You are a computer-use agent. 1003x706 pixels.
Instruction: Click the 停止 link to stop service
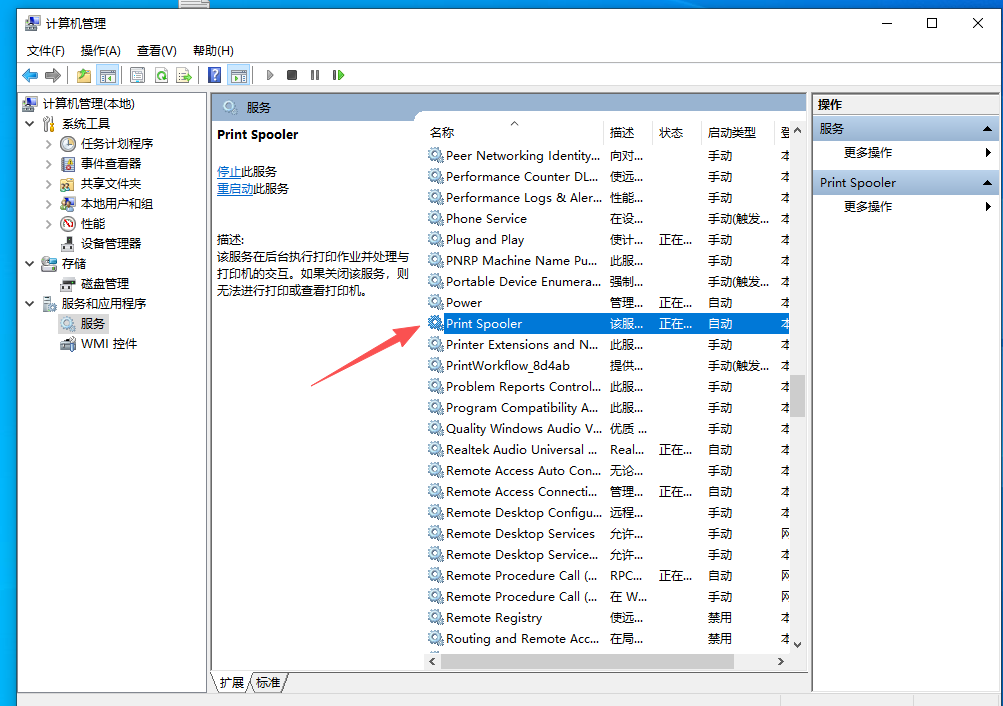(x=229, y=171)
